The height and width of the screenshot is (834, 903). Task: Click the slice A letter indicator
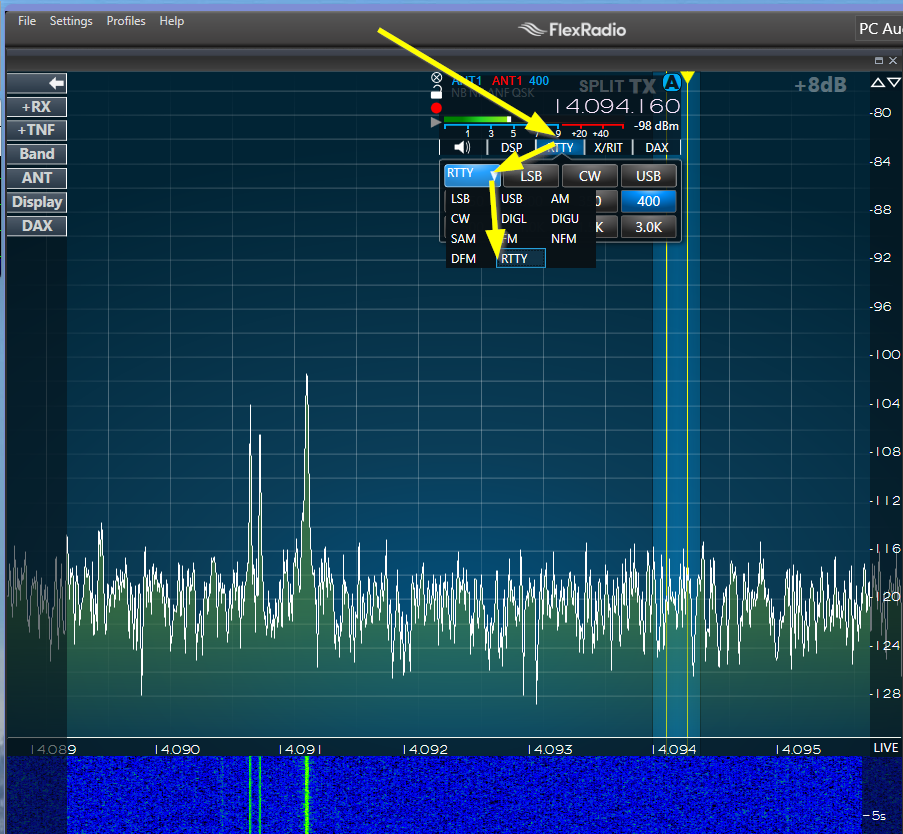point(673,83)
